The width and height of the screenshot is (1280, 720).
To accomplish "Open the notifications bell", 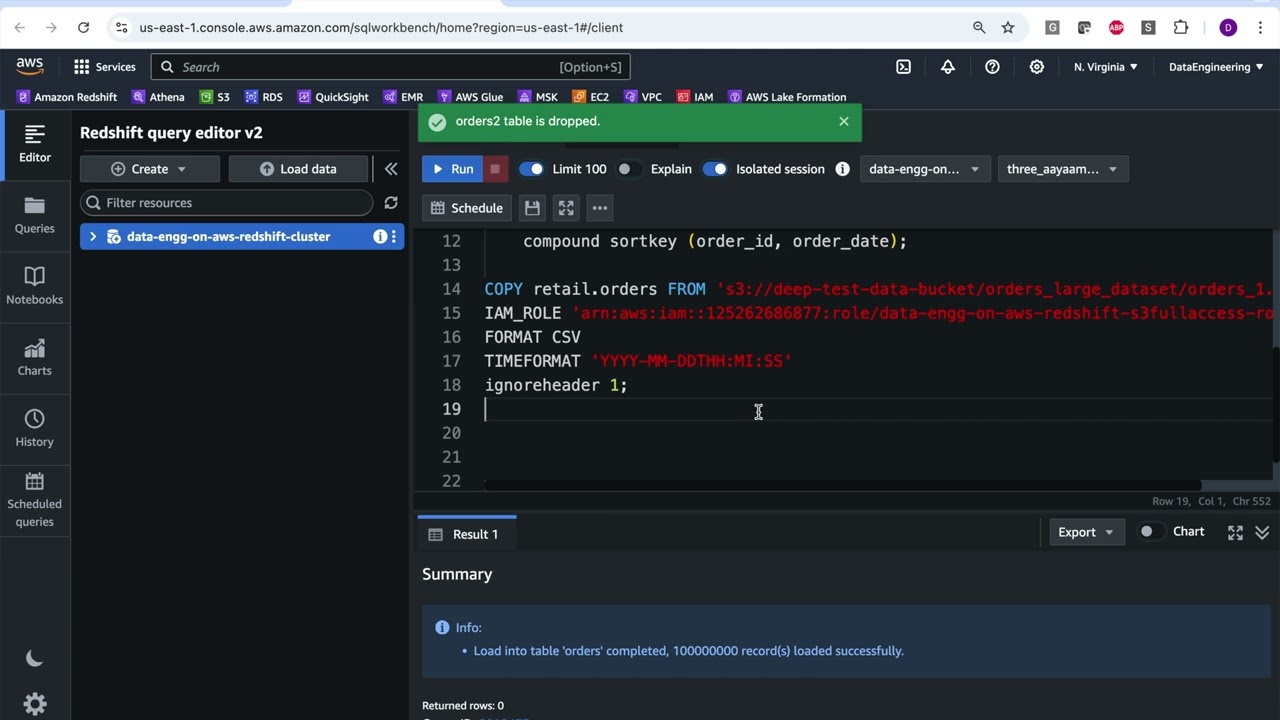I will (947, 67).
